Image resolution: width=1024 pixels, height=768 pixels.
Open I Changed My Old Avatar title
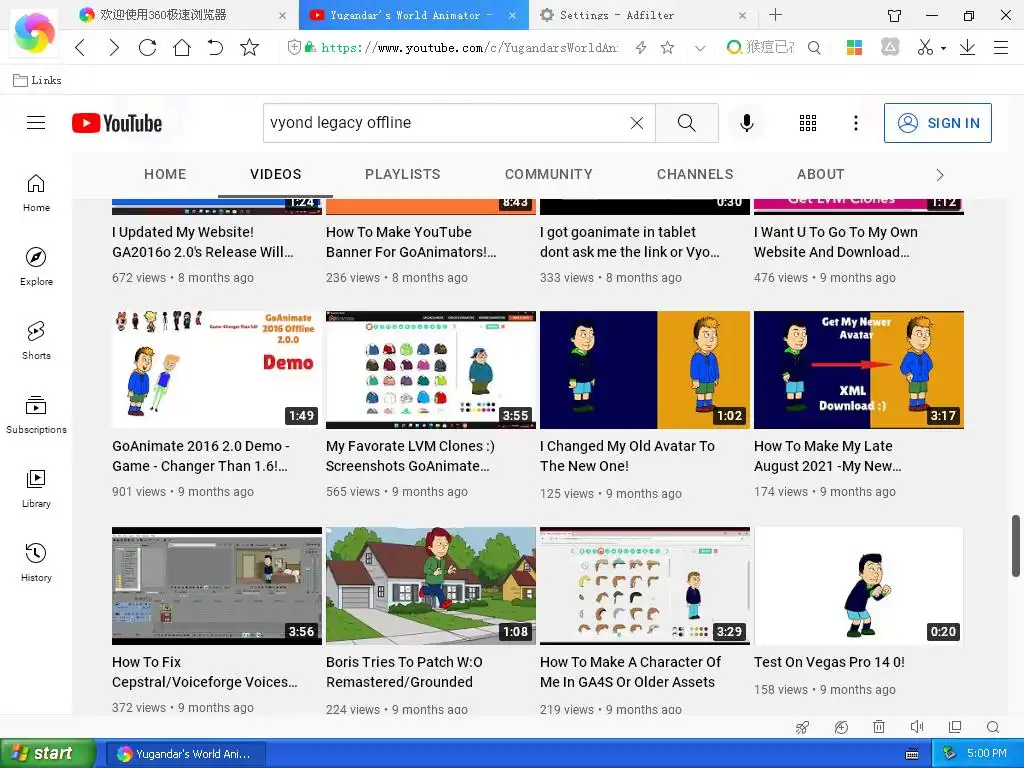[627, 456]
